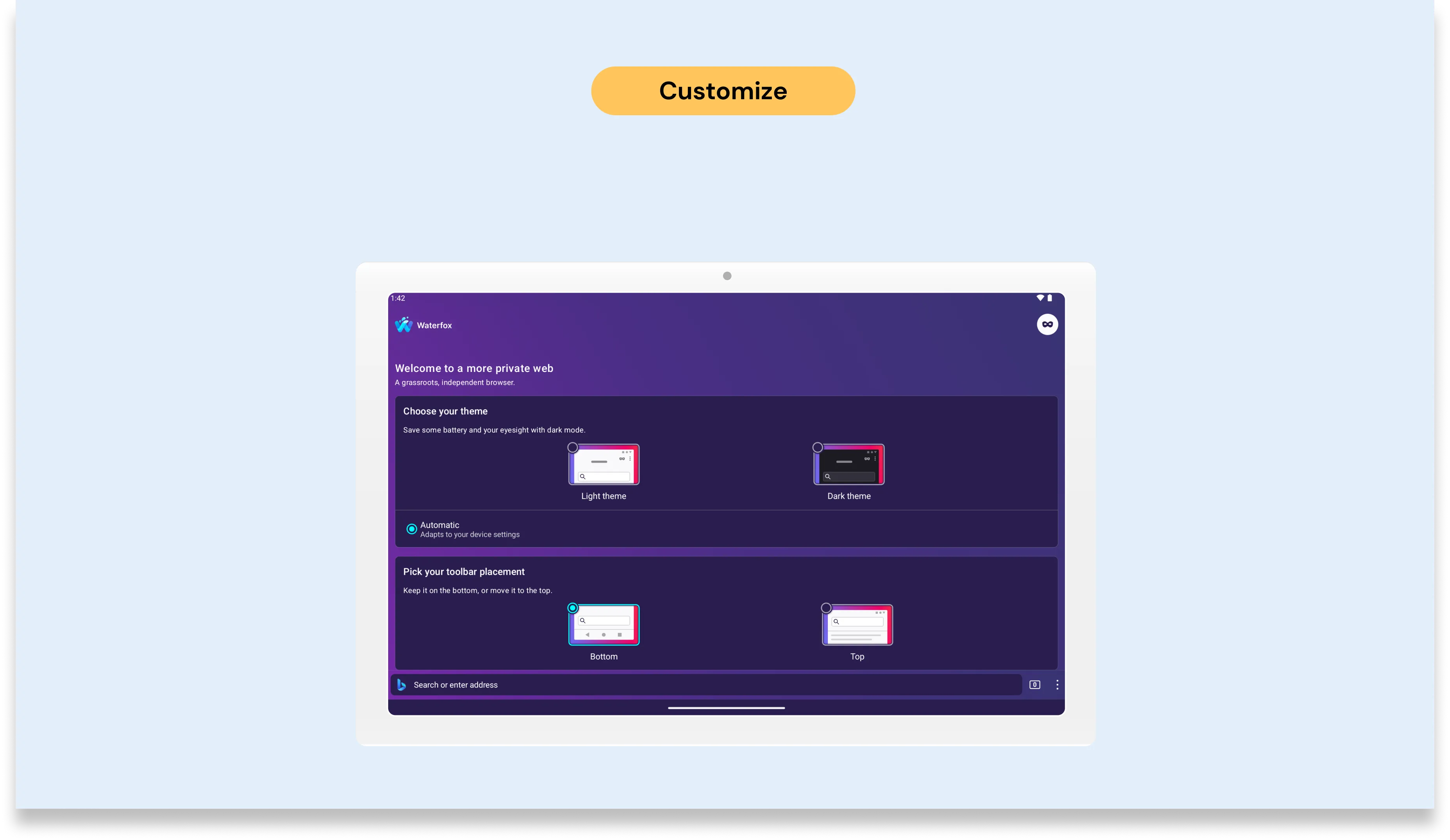Screen dimensions: 1450x840
Task: Select the Light theme radio button
Action: (x=572, y=447)
